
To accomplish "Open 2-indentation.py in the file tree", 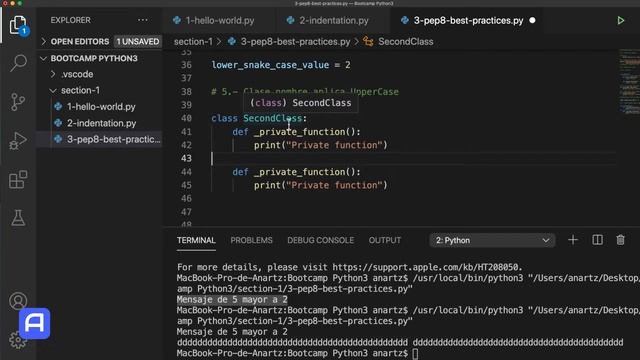I will click(100, 123).
